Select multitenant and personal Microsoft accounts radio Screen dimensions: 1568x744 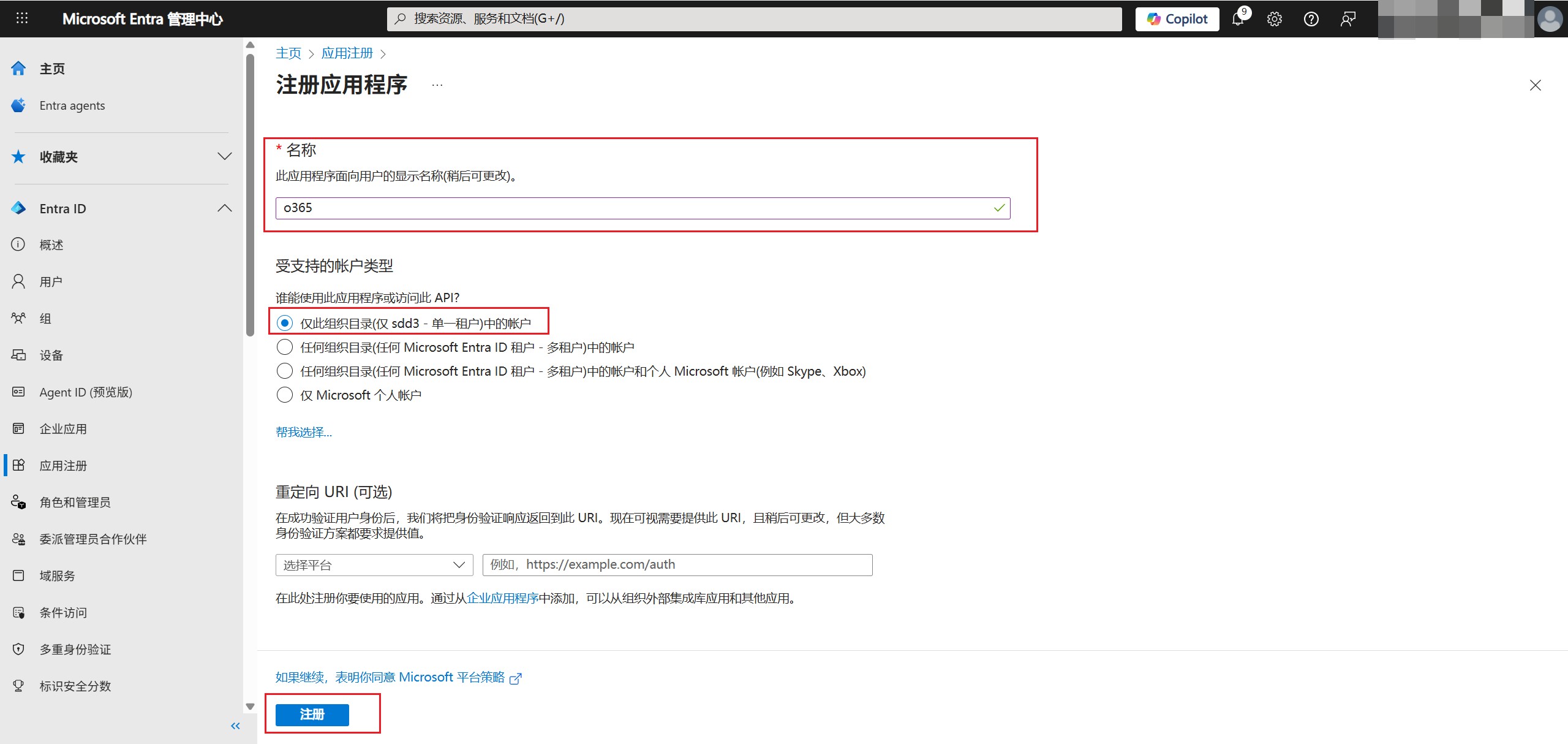pos(285,371)
